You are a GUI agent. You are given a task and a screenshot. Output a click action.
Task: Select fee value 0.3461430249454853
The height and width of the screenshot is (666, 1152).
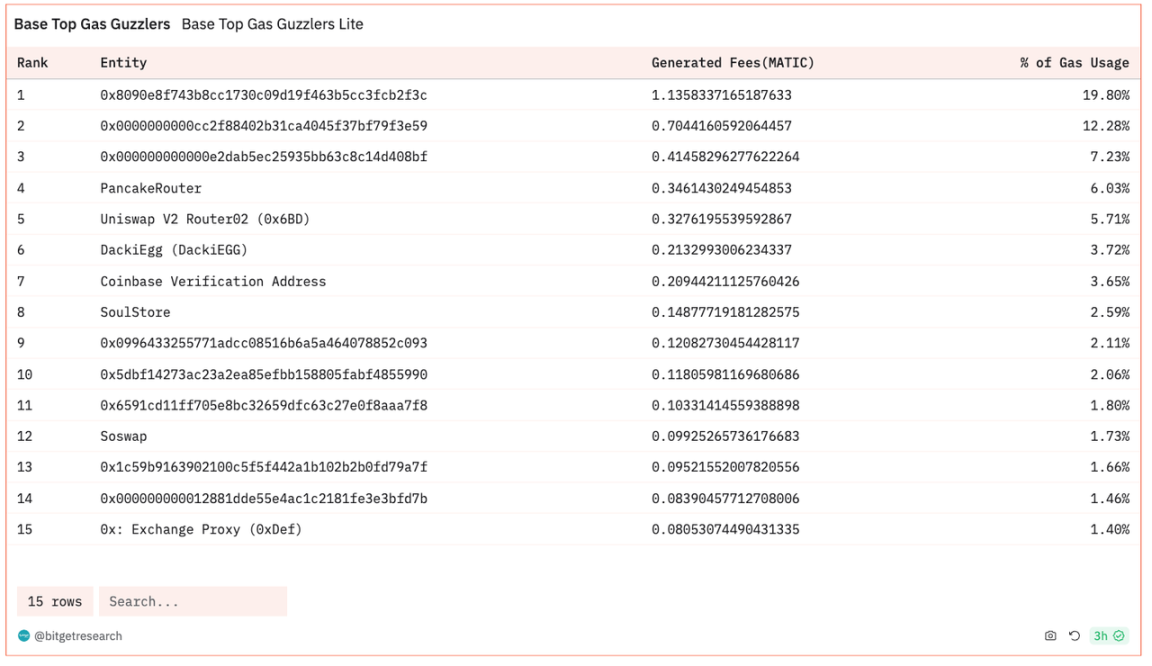click(721, 188)
